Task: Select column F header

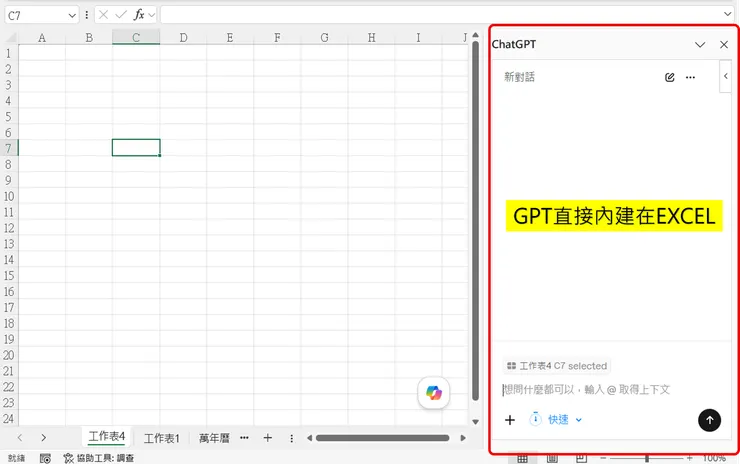Action: pyautogui.click(x=277, y=37)
